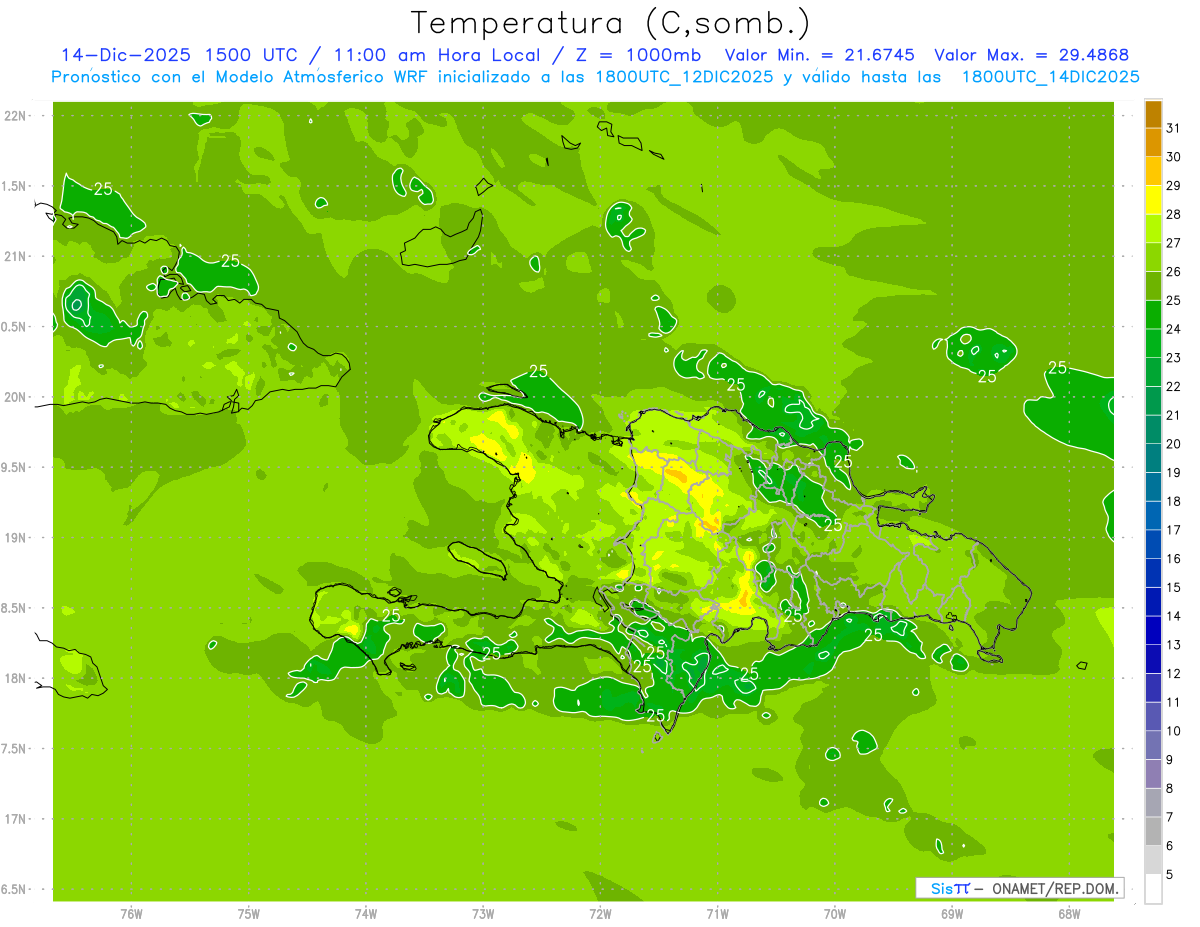Screen dimensions: 1200x927
Task: Click the legend value "15"
Action: 1174,587
